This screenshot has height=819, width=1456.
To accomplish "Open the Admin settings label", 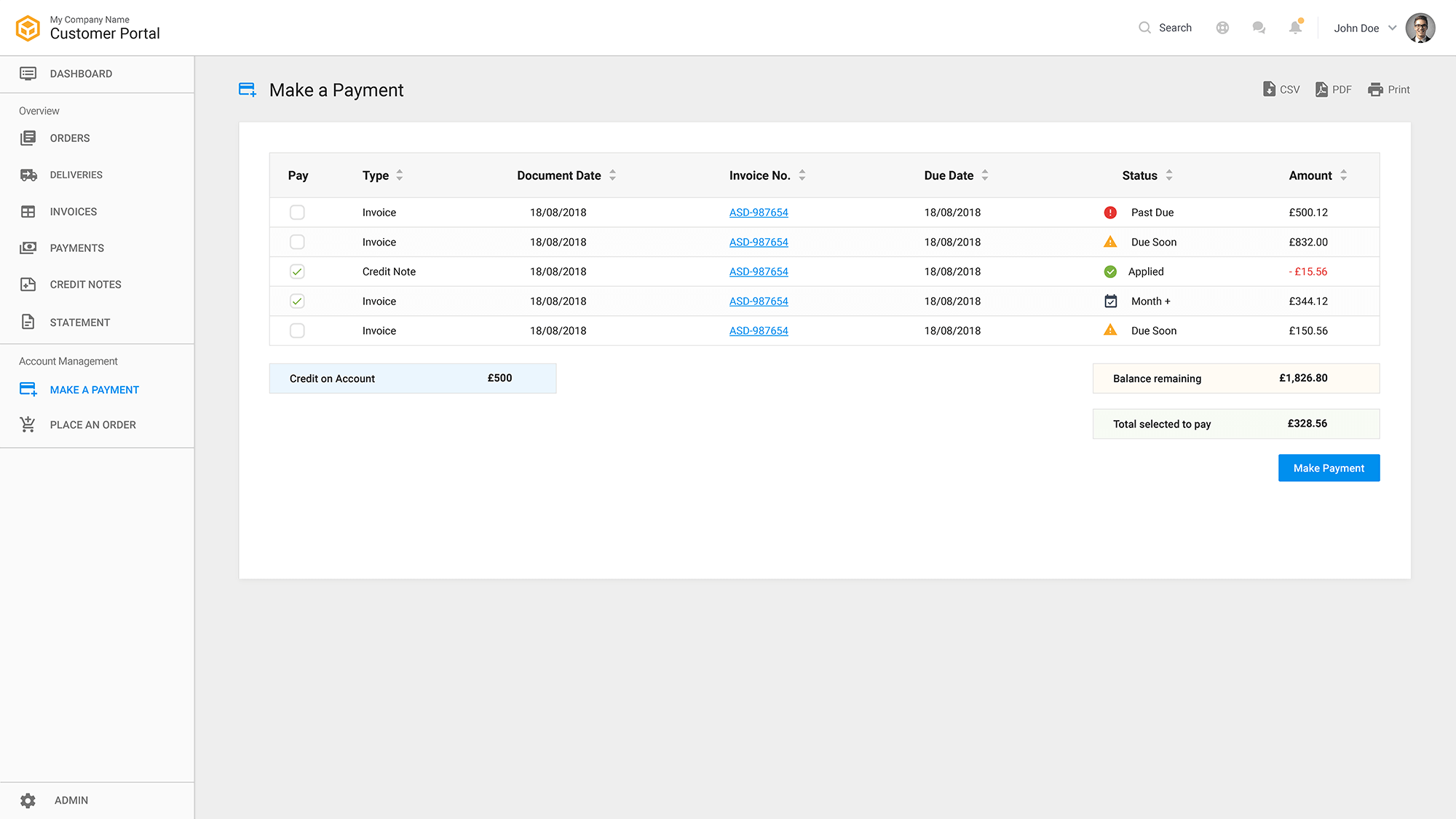I will (x=71, y=801).
